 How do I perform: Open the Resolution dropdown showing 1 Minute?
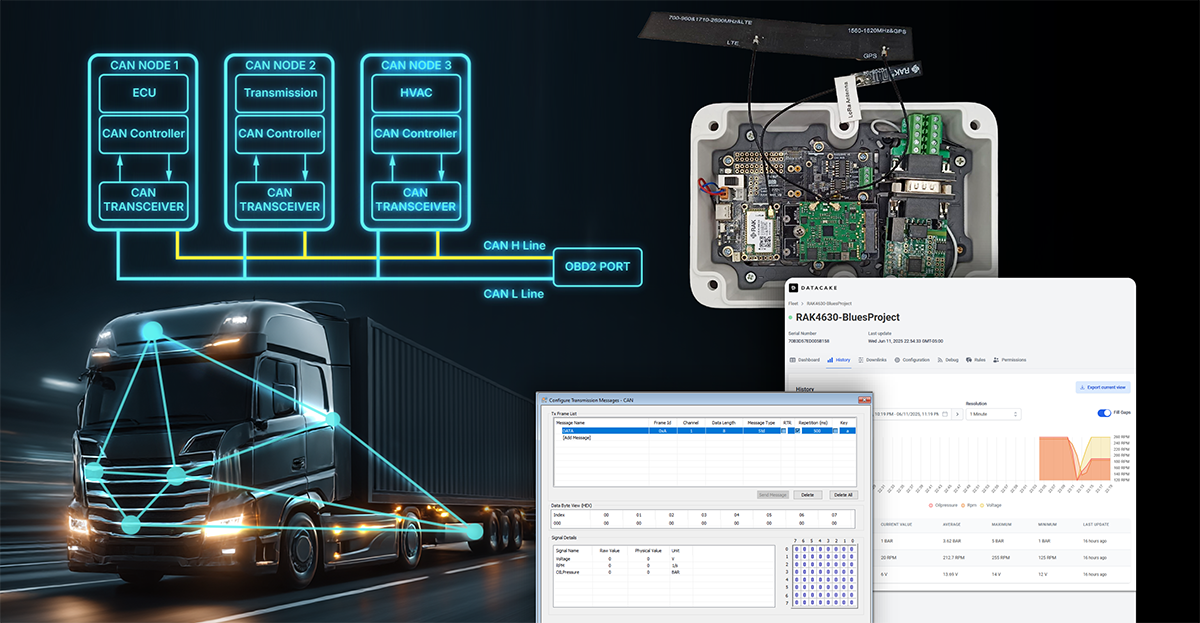click(x=993, y=414)
